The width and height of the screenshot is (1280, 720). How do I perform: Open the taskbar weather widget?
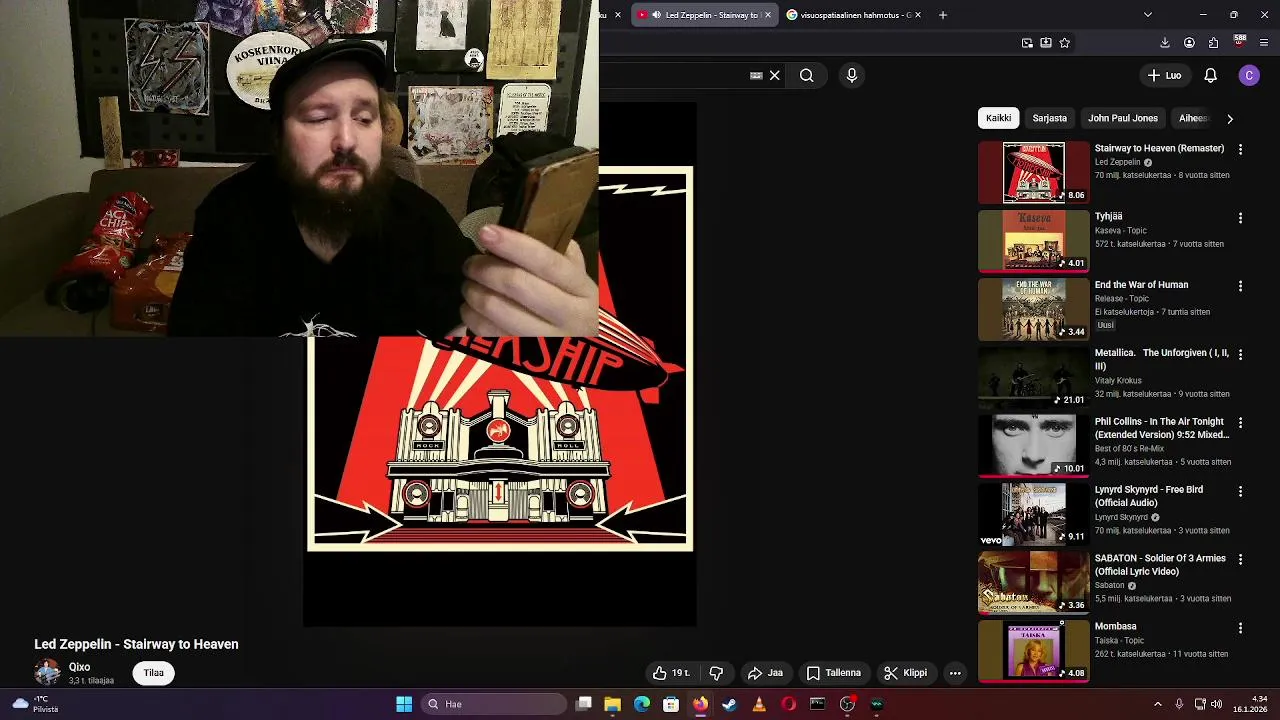coord(35,704)
